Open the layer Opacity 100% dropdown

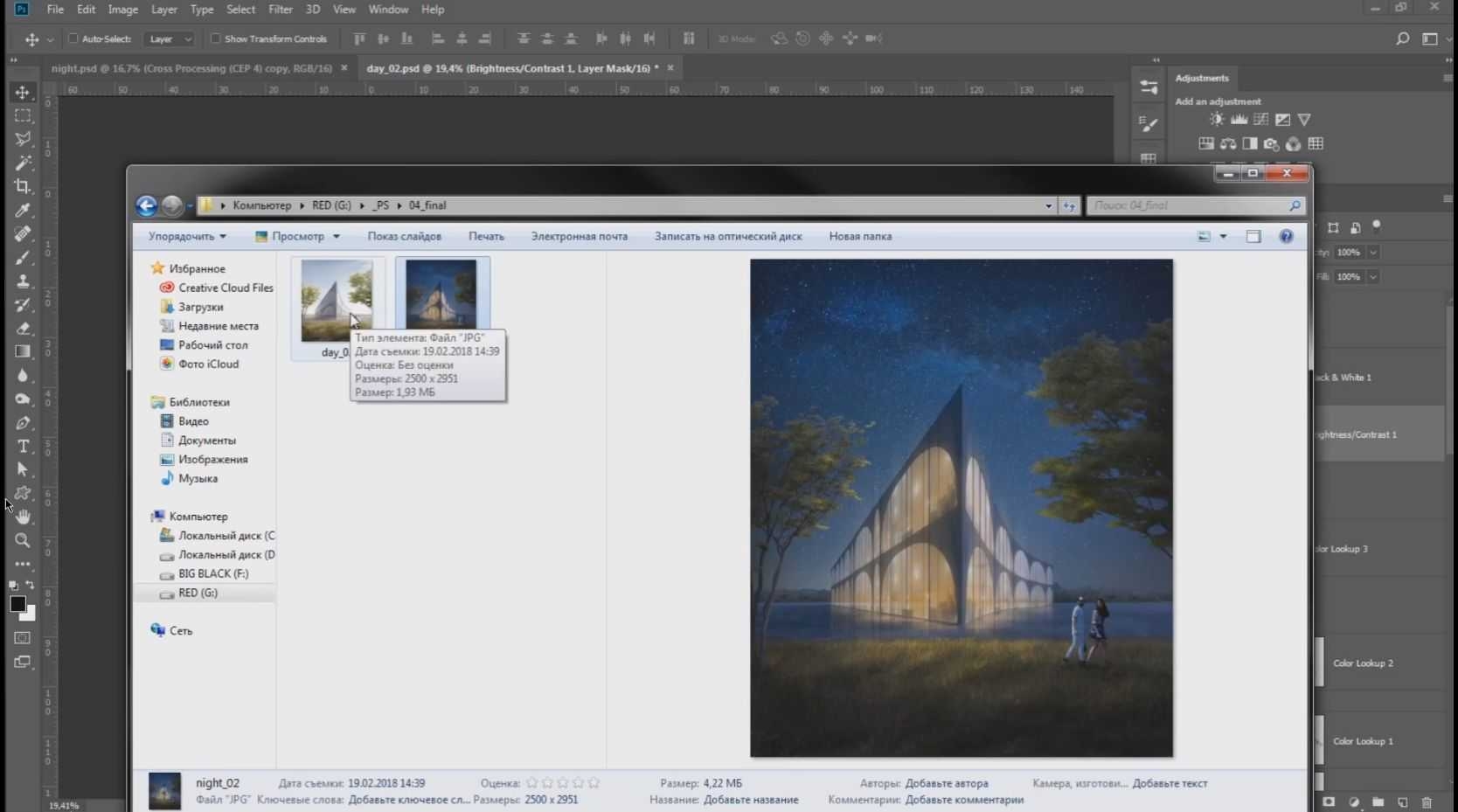pos(1373,253)
